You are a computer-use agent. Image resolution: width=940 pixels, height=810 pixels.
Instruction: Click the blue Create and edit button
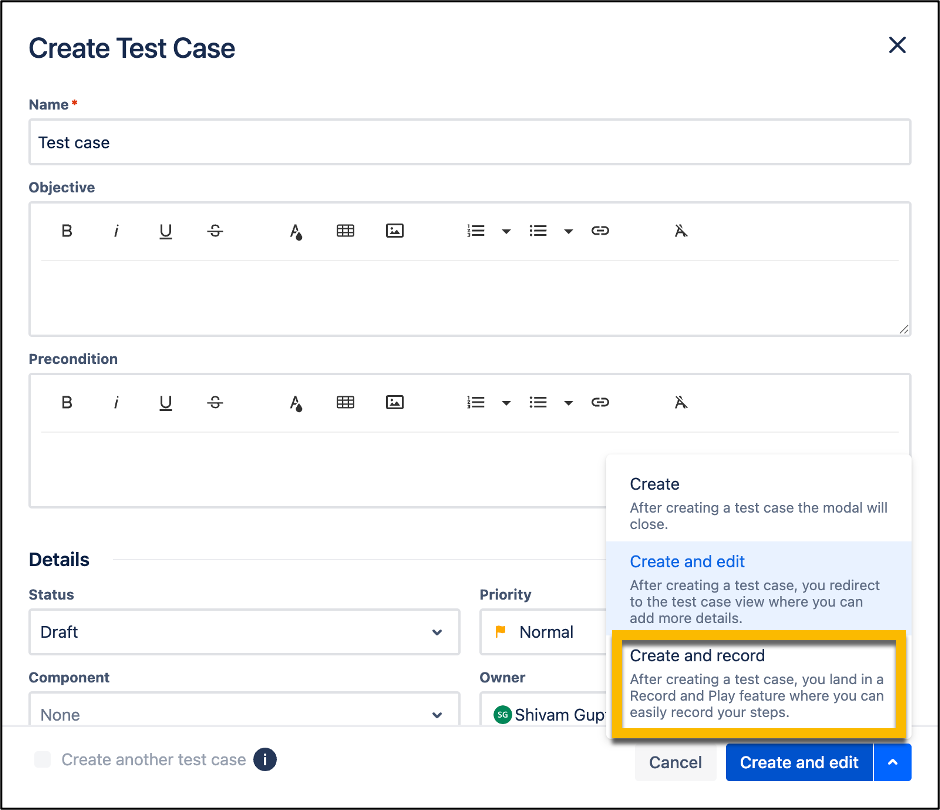[799, 762]
